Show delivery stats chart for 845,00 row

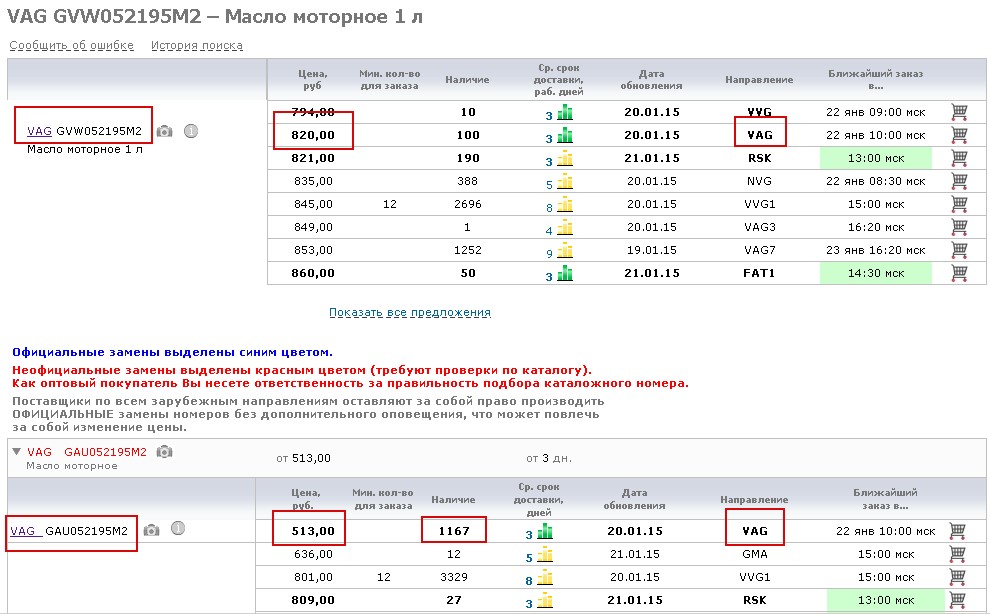565,205
